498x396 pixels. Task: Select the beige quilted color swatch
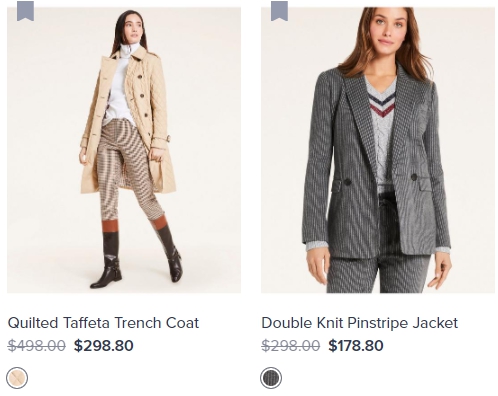pos(17,378)
